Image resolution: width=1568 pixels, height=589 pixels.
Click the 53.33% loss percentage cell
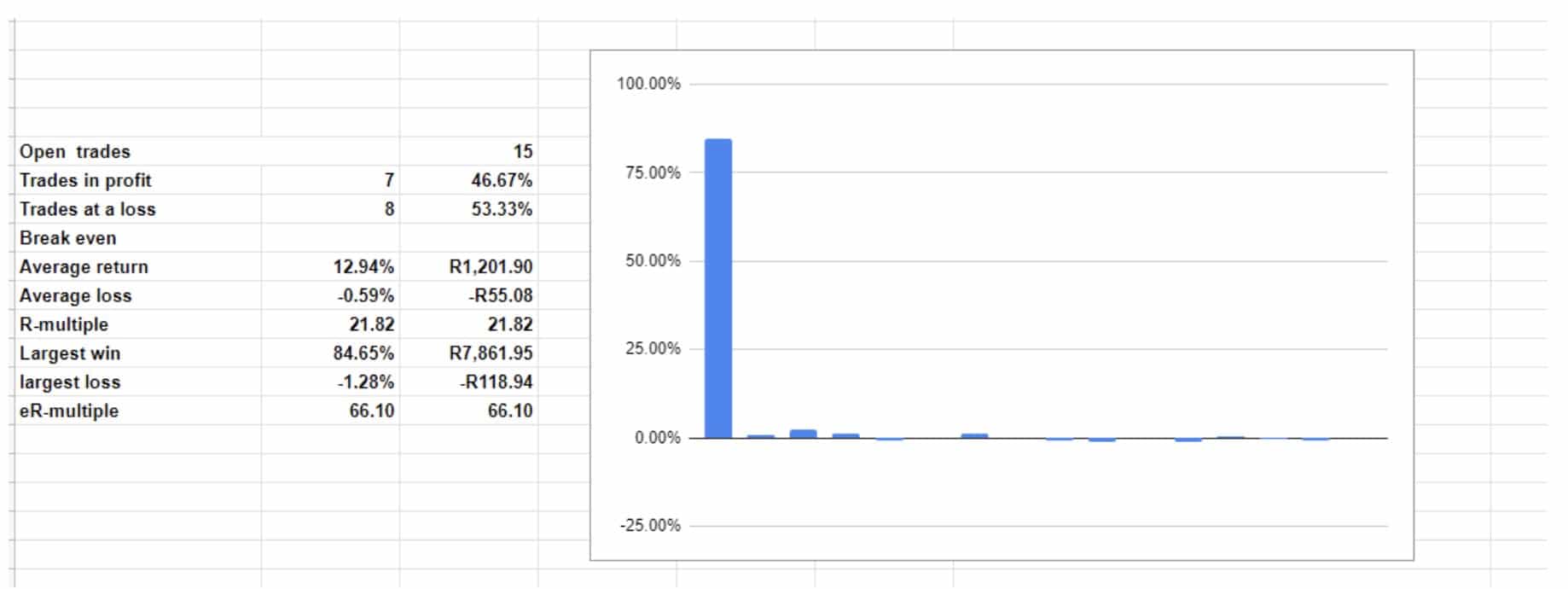coord(468,210)
